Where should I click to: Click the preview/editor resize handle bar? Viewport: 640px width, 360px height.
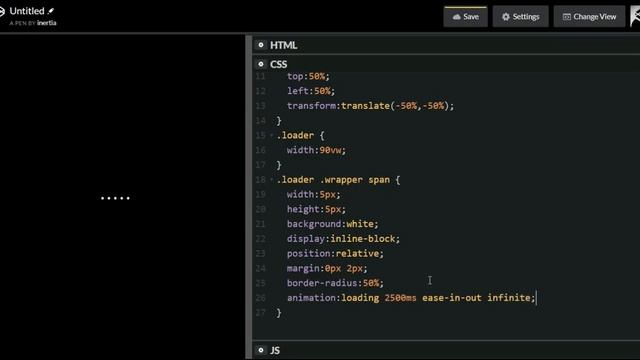pos(249,197)
